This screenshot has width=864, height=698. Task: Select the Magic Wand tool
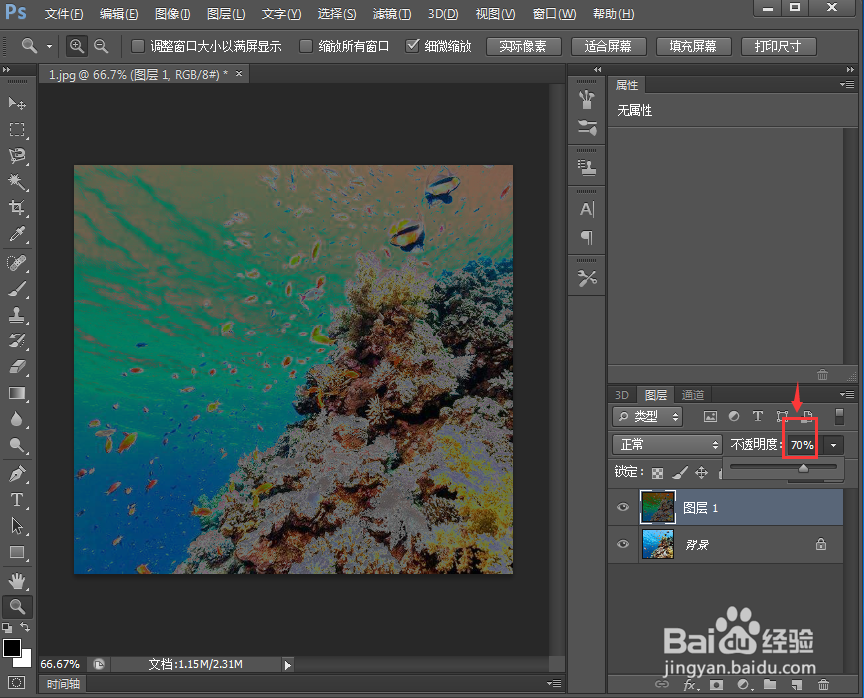[17, 181]
